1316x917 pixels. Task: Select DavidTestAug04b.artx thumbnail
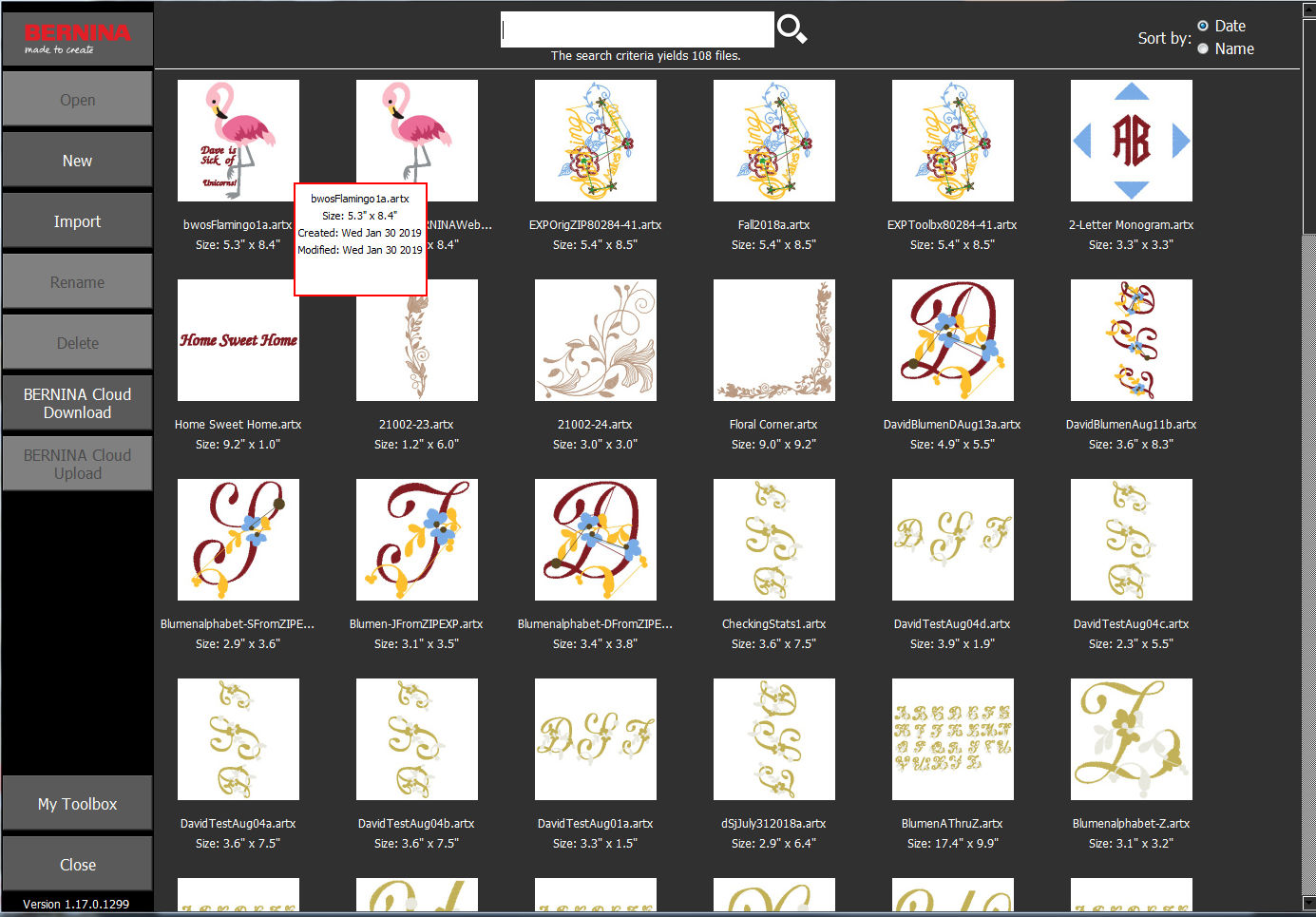click(417, 739)
